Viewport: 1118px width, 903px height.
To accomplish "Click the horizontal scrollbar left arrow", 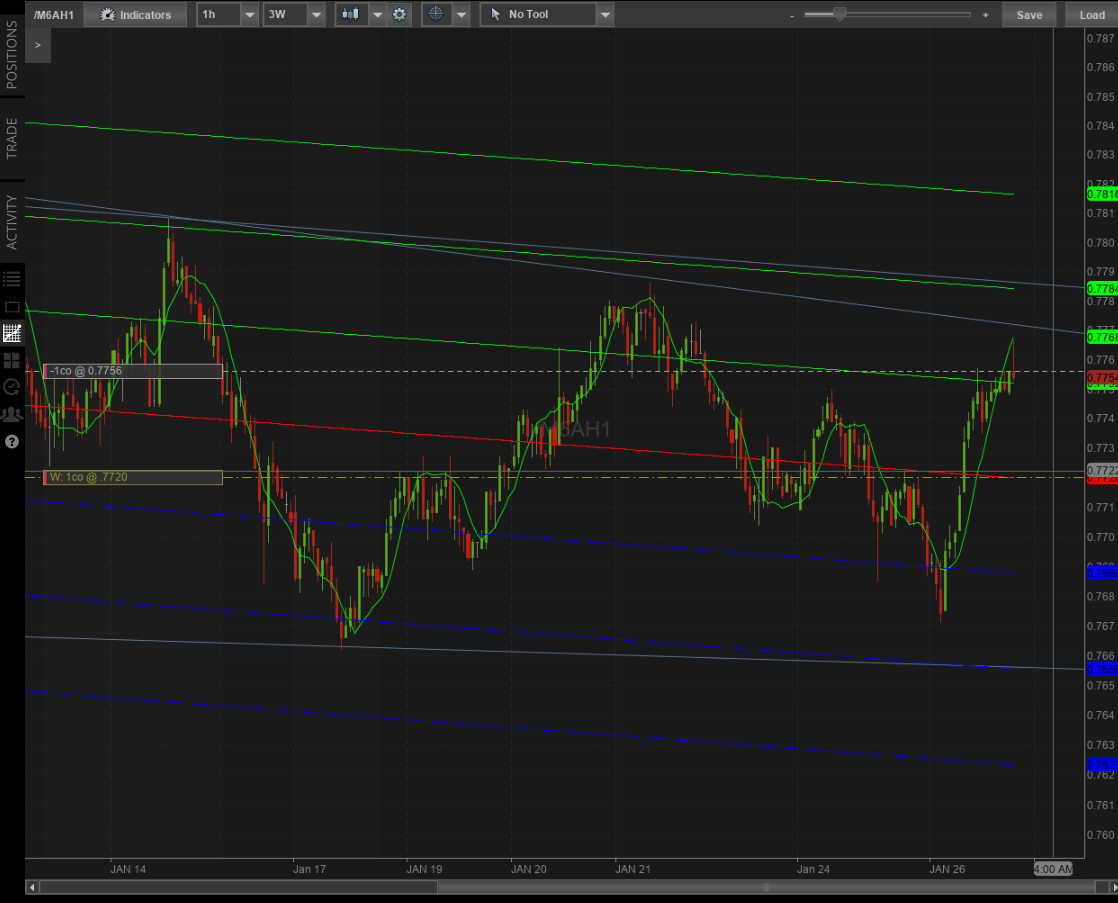I will pos(32,887).
